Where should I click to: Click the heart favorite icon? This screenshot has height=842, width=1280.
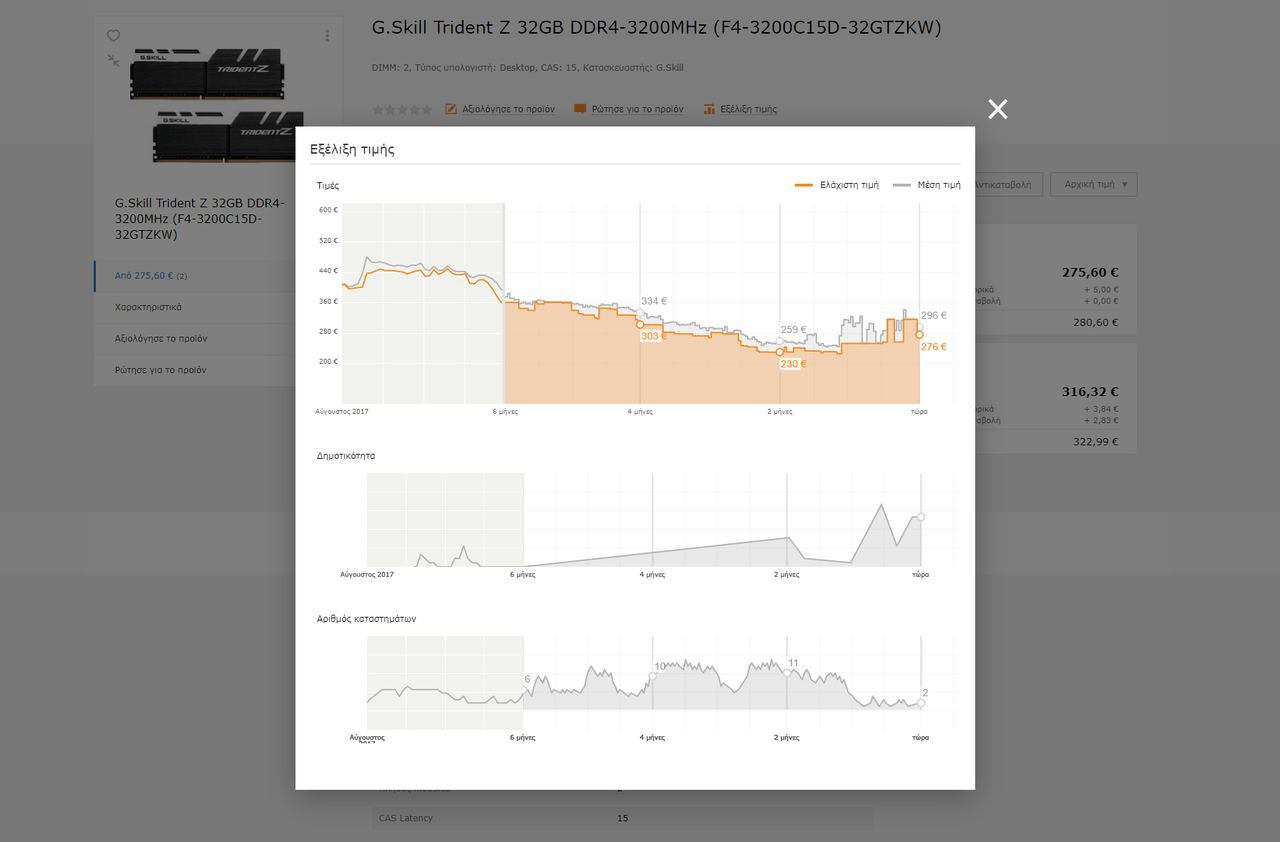[x=113, y=36]
